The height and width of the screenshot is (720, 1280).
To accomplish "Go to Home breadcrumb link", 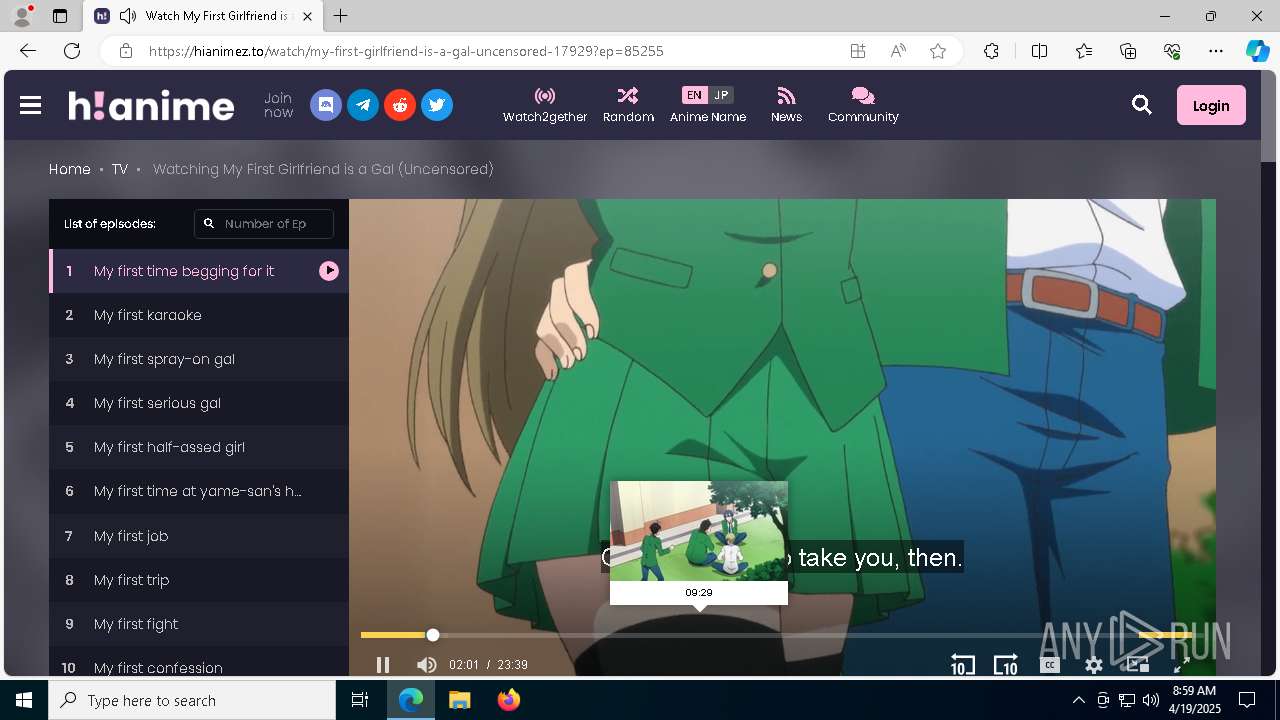I will point(70,169).
